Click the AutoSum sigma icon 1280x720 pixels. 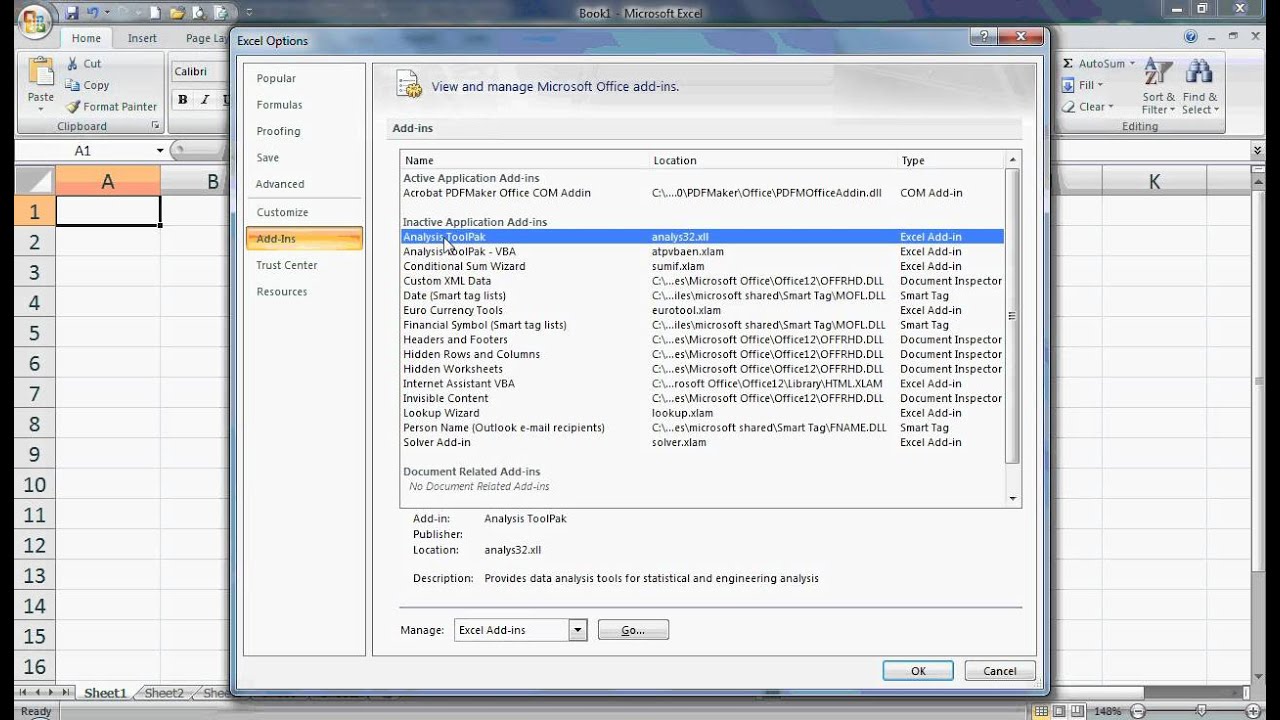pyautogui.click(x=1067, y=63)
